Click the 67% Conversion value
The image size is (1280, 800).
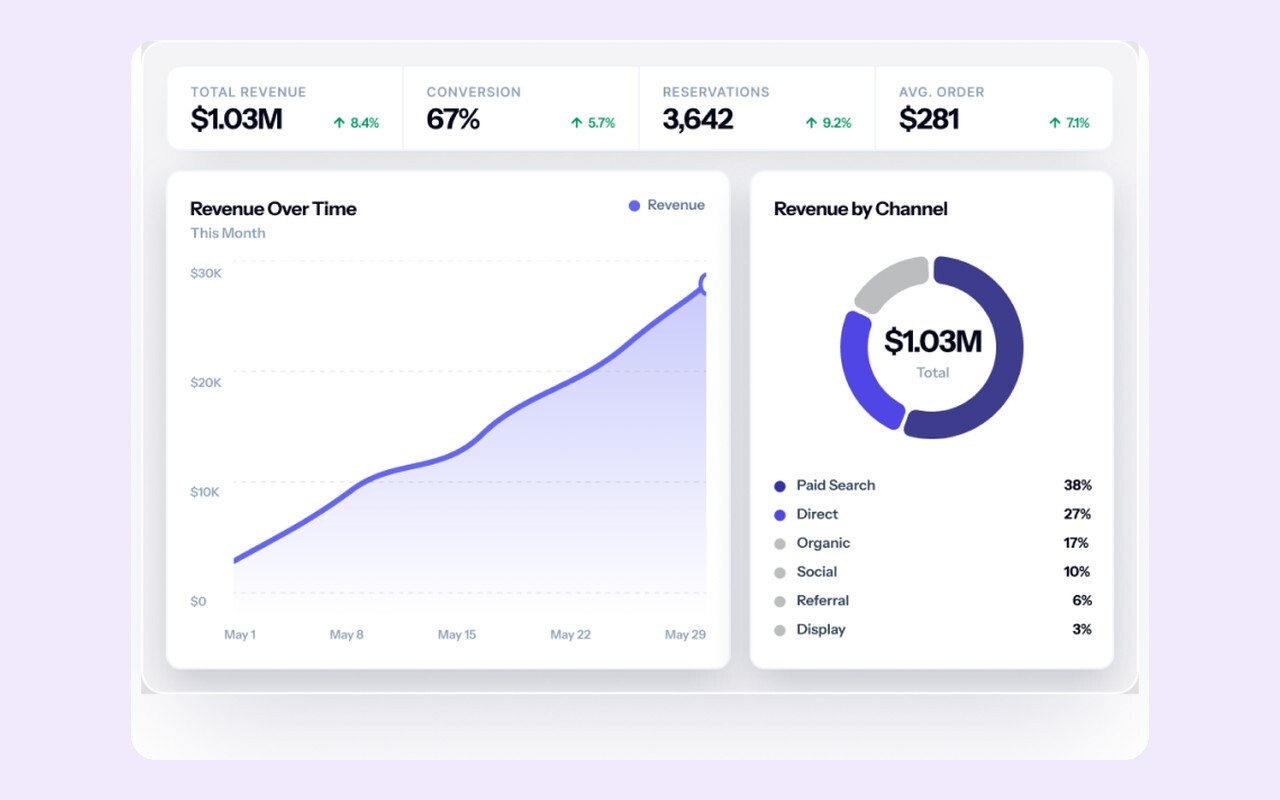[x=453, y=119]
